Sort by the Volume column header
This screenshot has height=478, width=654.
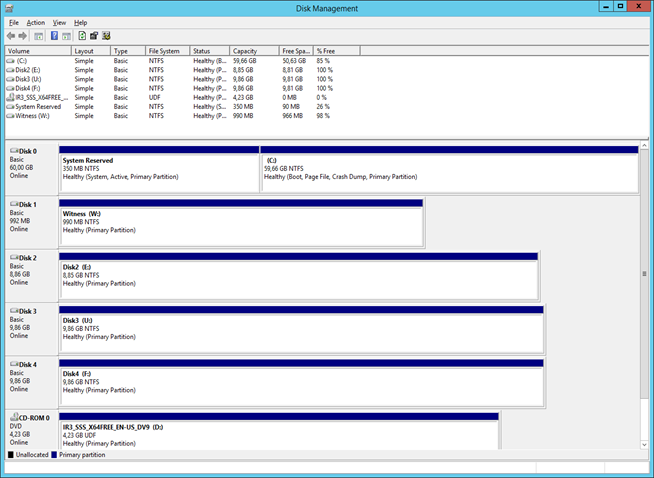point(38,51)
